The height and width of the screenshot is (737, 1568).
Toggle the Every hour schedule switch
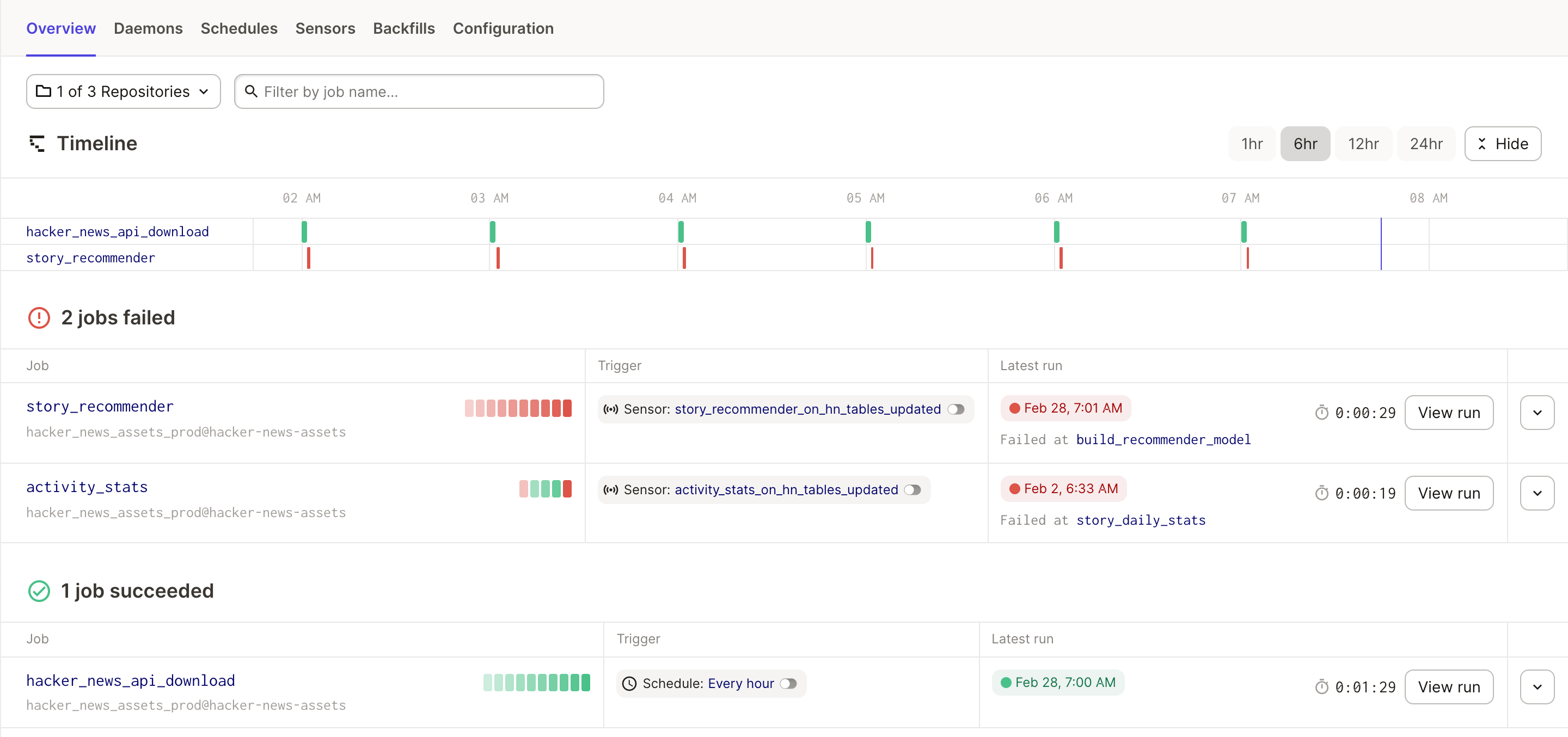click(x=788, y=684)
